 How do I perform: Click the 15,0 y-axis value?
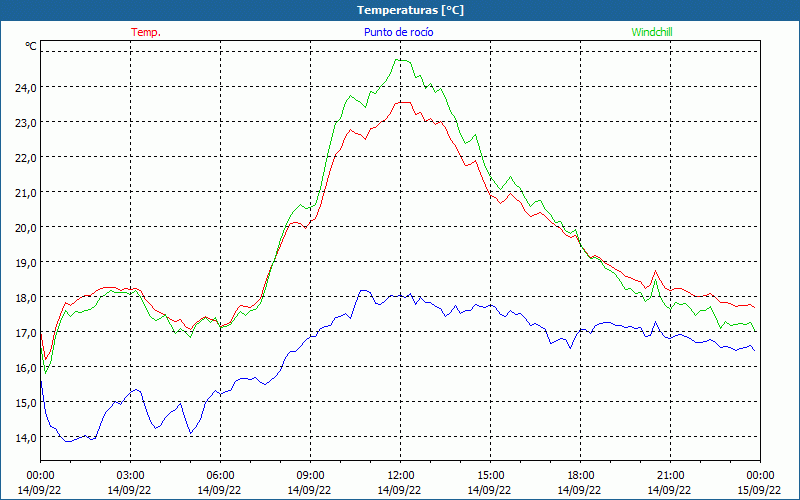26,403
